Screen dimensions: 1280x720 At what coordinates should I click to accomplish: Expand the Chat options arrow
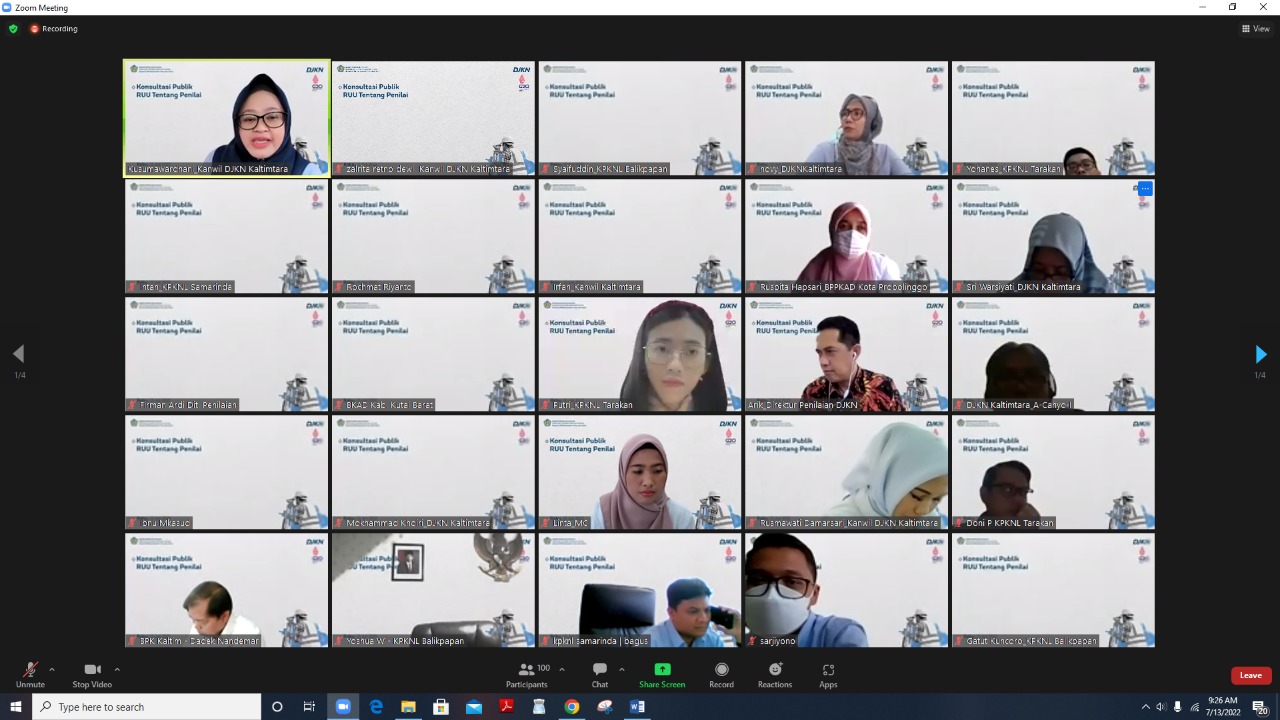pos(622,670)
